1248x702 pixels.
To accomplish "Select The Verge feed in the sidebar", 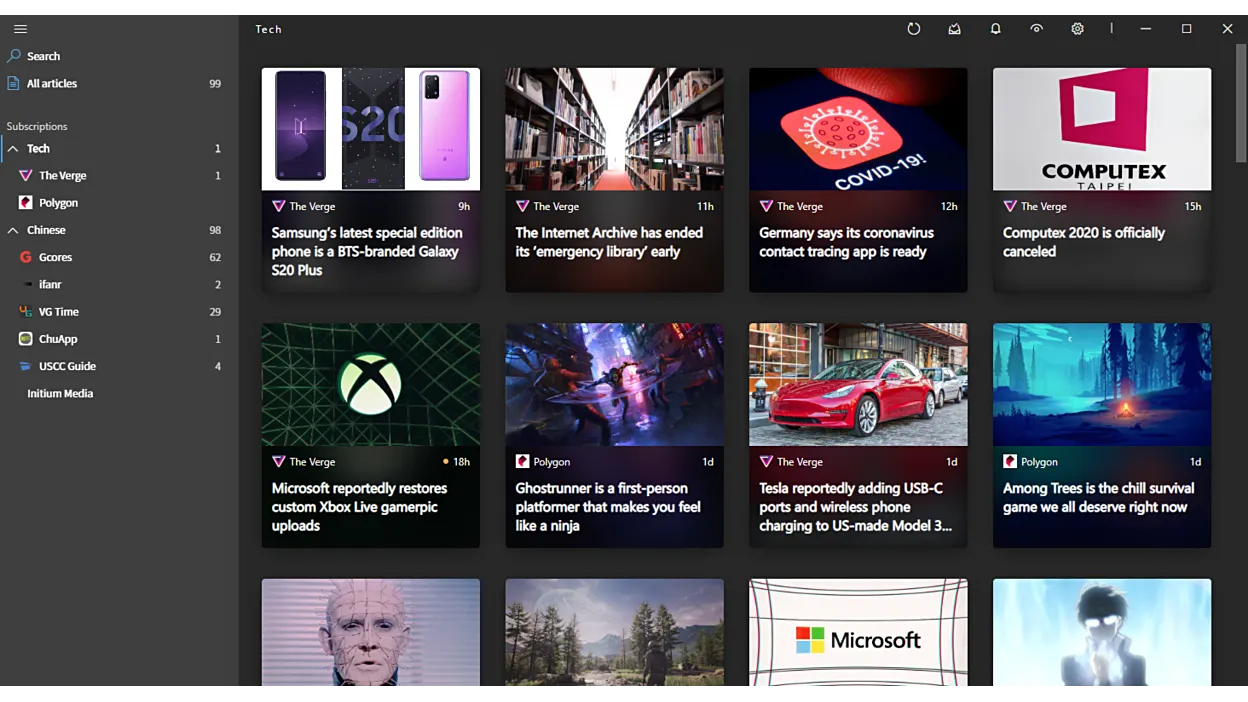I will [x=62, y=176].
